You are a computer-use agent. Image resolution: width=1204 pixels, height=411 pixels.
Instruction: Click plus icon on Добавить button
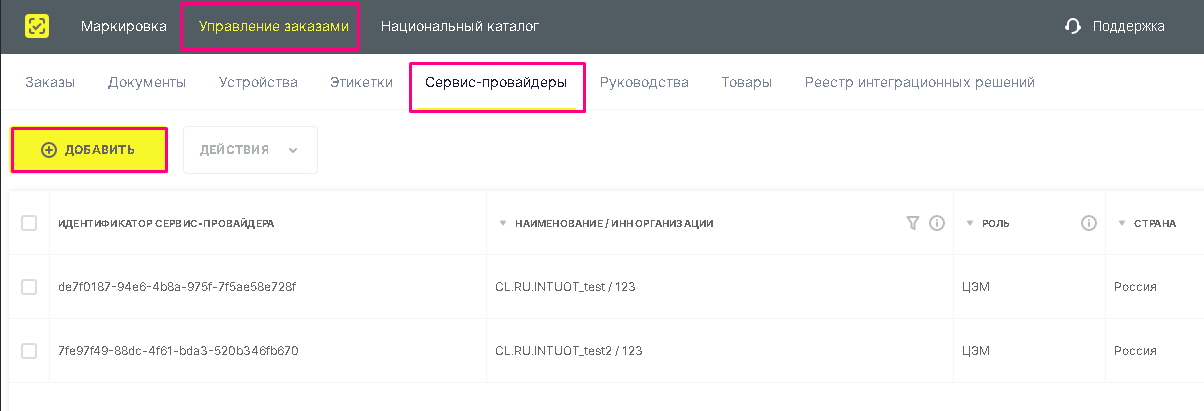coord(49,150)
